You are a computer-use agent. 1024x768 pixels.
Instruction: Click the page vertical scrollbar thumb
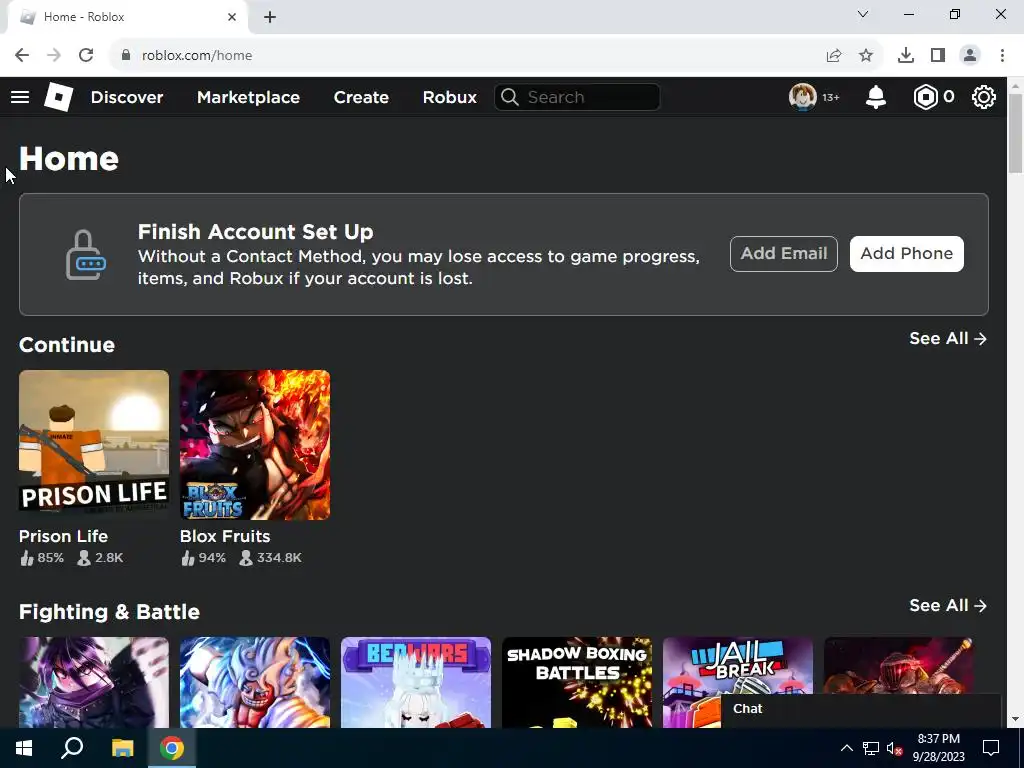pyautogui.click(x=1016, y=133)
